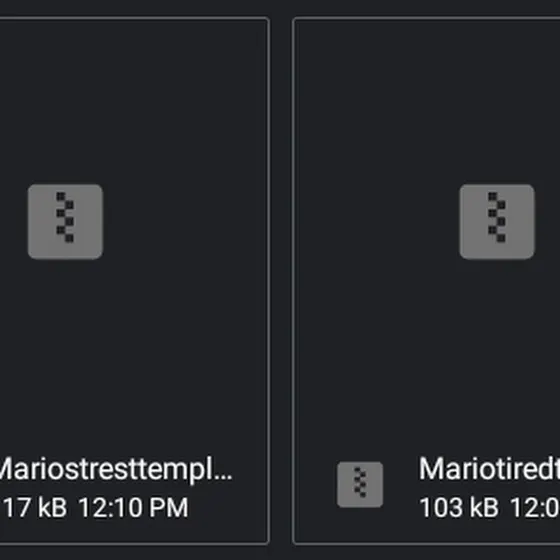Click the 12:10 PM modified time
Screen dimensions: 560x560
[133, 508]
